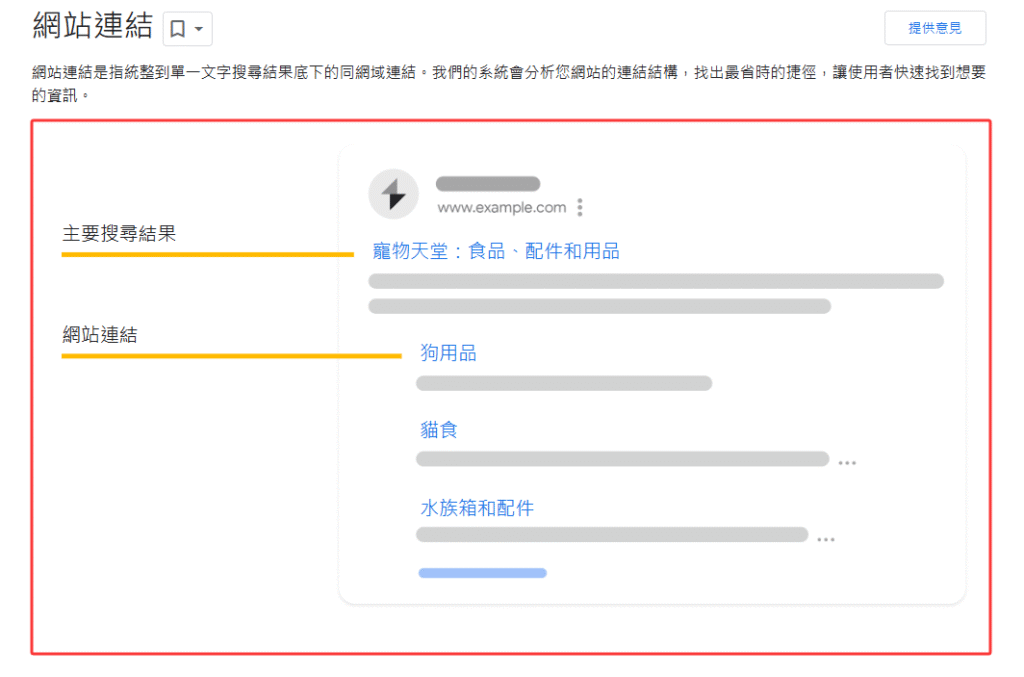Click the yellow underline marking 主要搜尋結果
The width and height of the screenshot is (1024, 677).
(207, 256)
